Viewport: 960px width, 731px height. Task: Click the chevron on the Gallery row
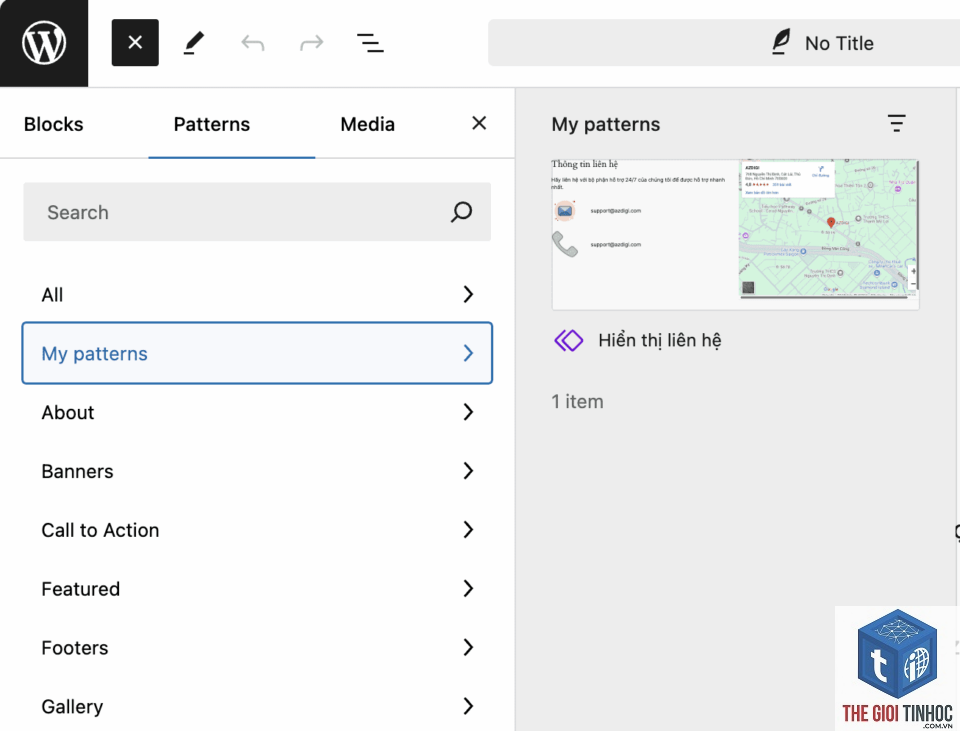(468, 706)
